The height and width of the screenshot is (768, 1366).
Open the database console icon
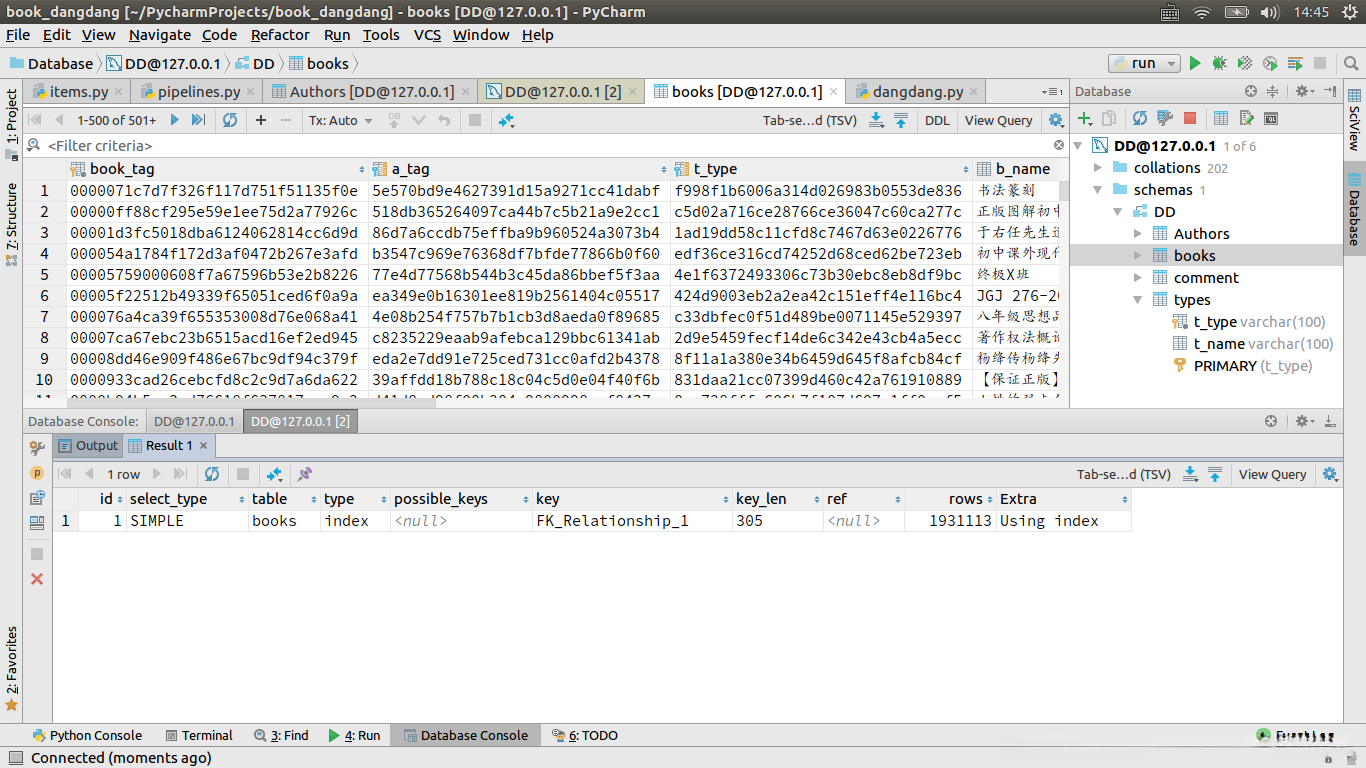click(1271, 118)
